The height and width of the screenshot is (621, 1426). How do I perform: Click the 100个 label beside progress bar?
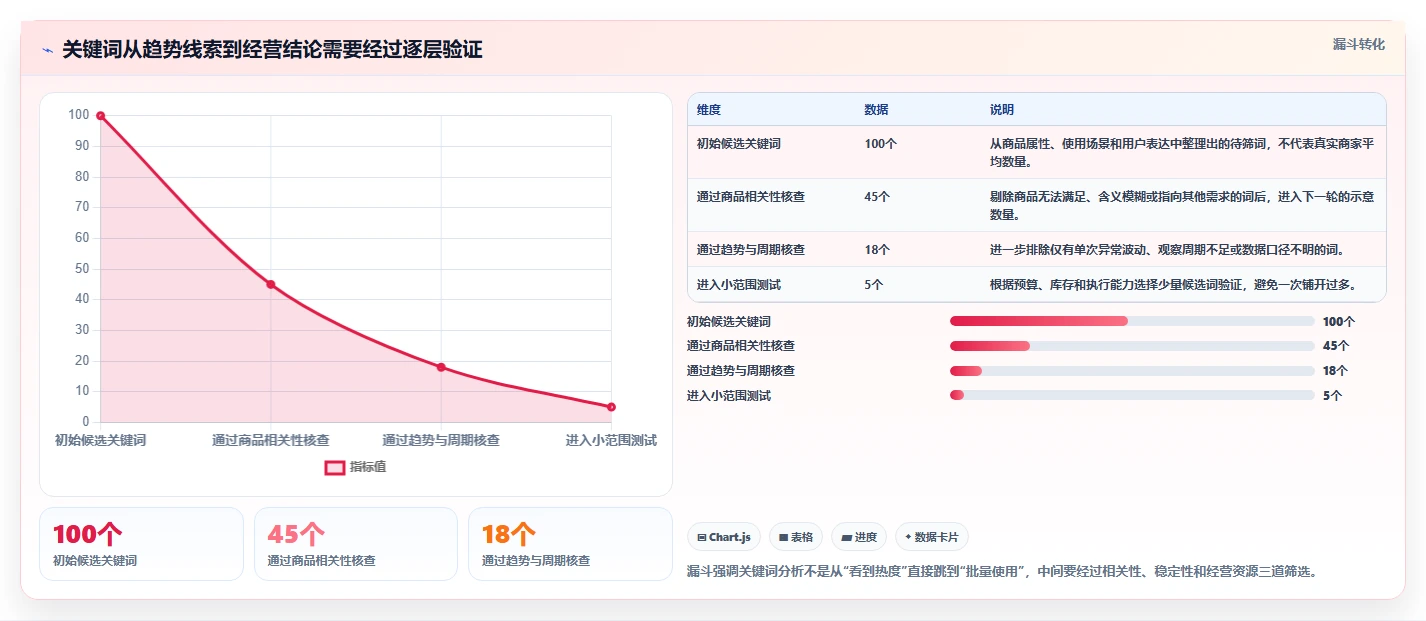pos(1339,322)
